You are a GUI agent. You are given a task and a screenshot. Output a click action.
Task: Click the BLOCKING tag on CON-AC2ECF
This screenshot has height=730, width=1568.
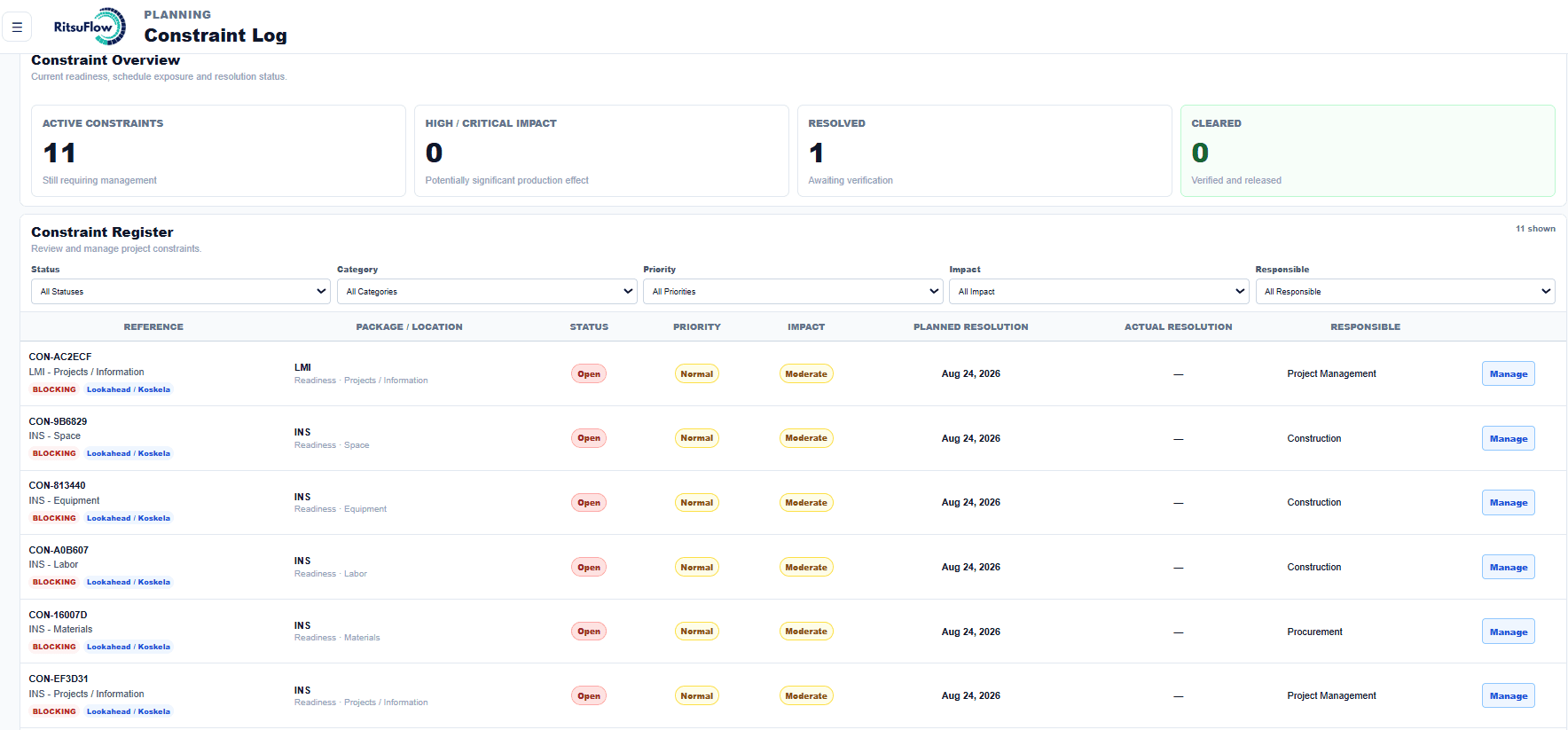54,389
